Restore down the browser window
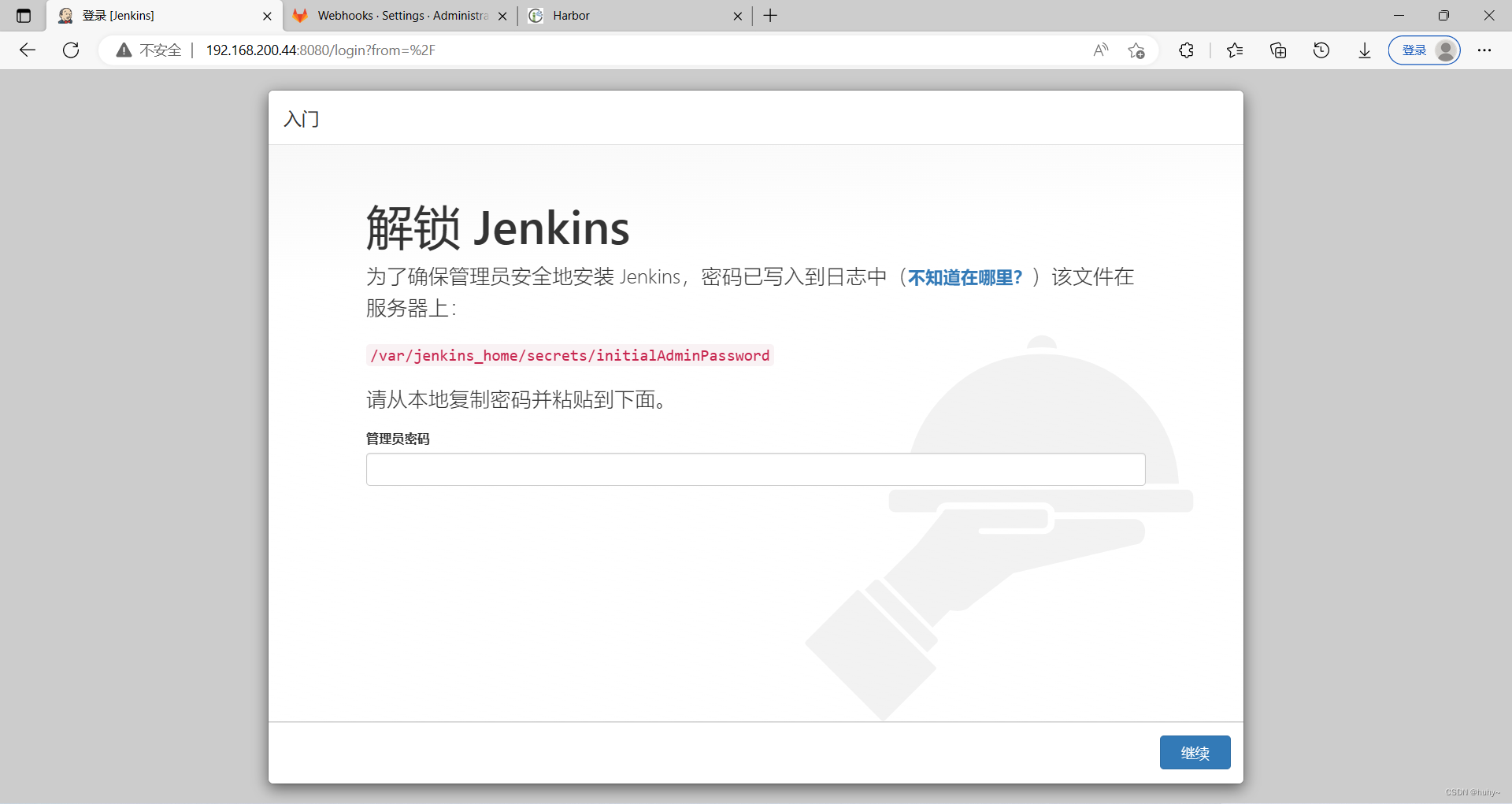The width and height of the screenshot is (1512, 804). 1443,16
